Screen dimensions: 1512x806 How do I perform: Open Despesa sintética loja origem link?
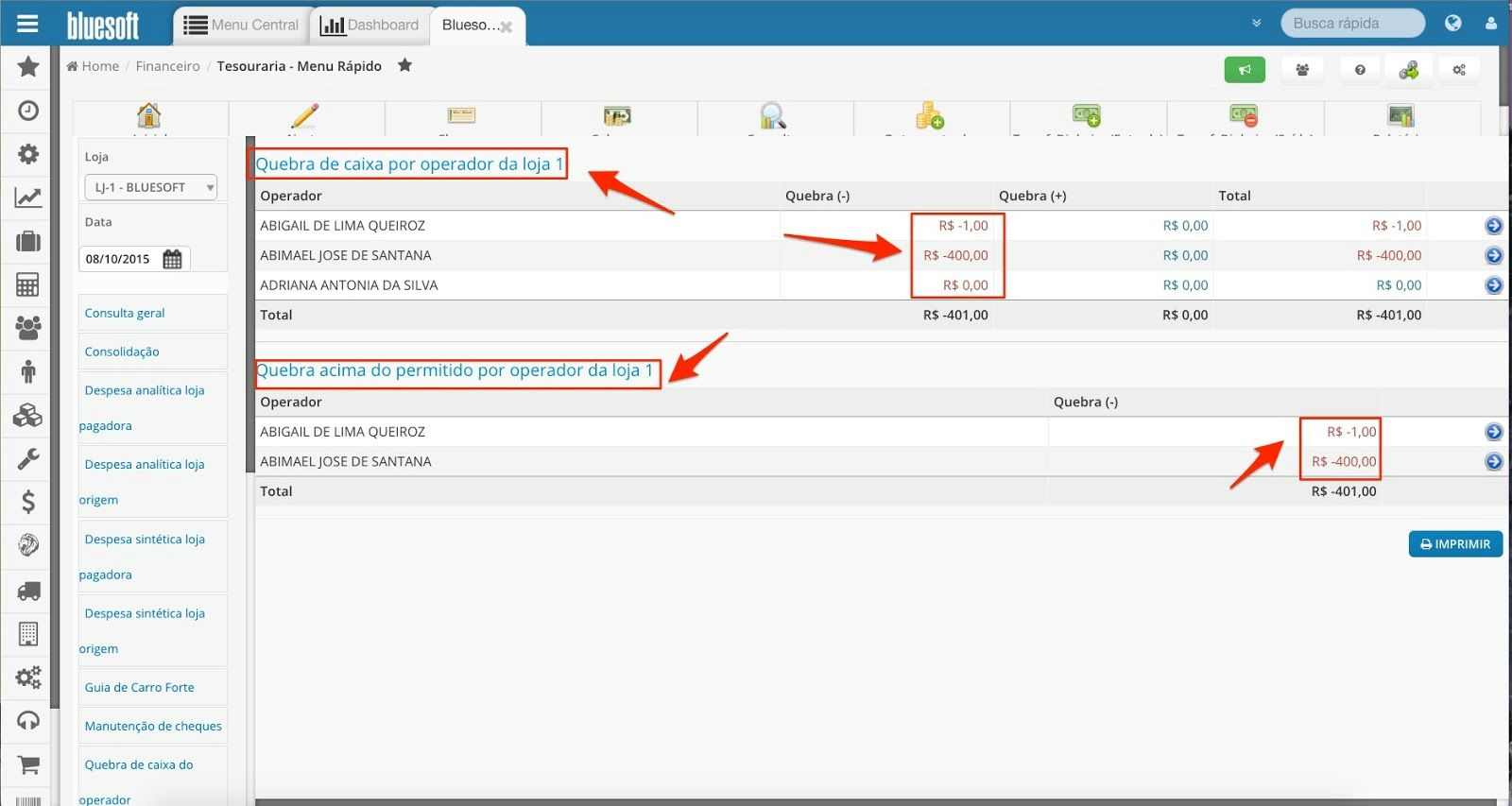(x=144, y=630)
